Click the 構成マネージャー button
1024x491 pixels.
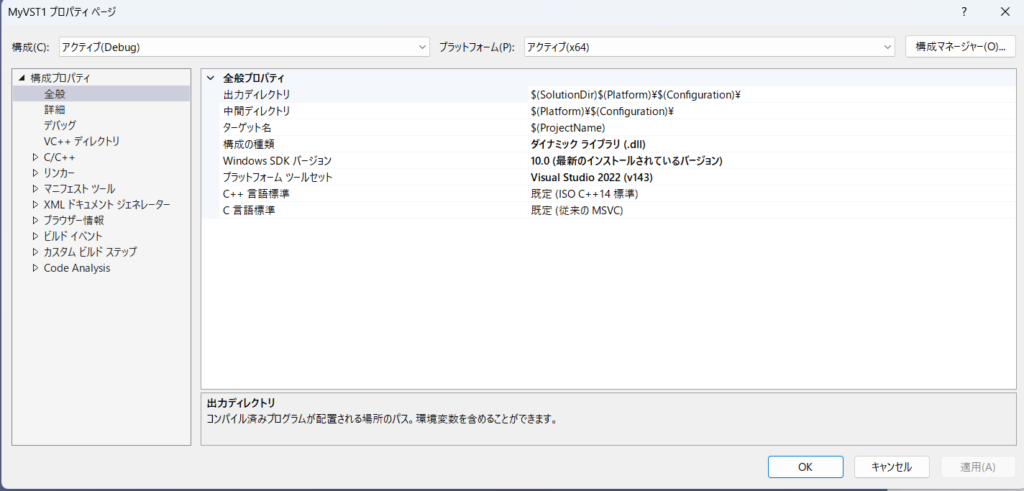[959, 47]
